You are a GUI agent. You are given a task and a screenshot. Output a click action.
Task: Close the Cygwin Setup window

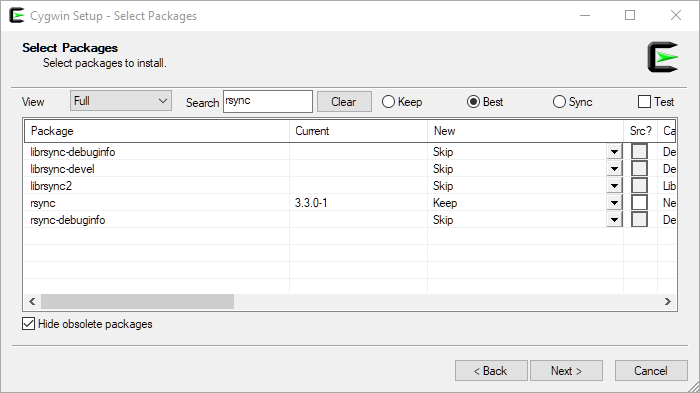676,15
